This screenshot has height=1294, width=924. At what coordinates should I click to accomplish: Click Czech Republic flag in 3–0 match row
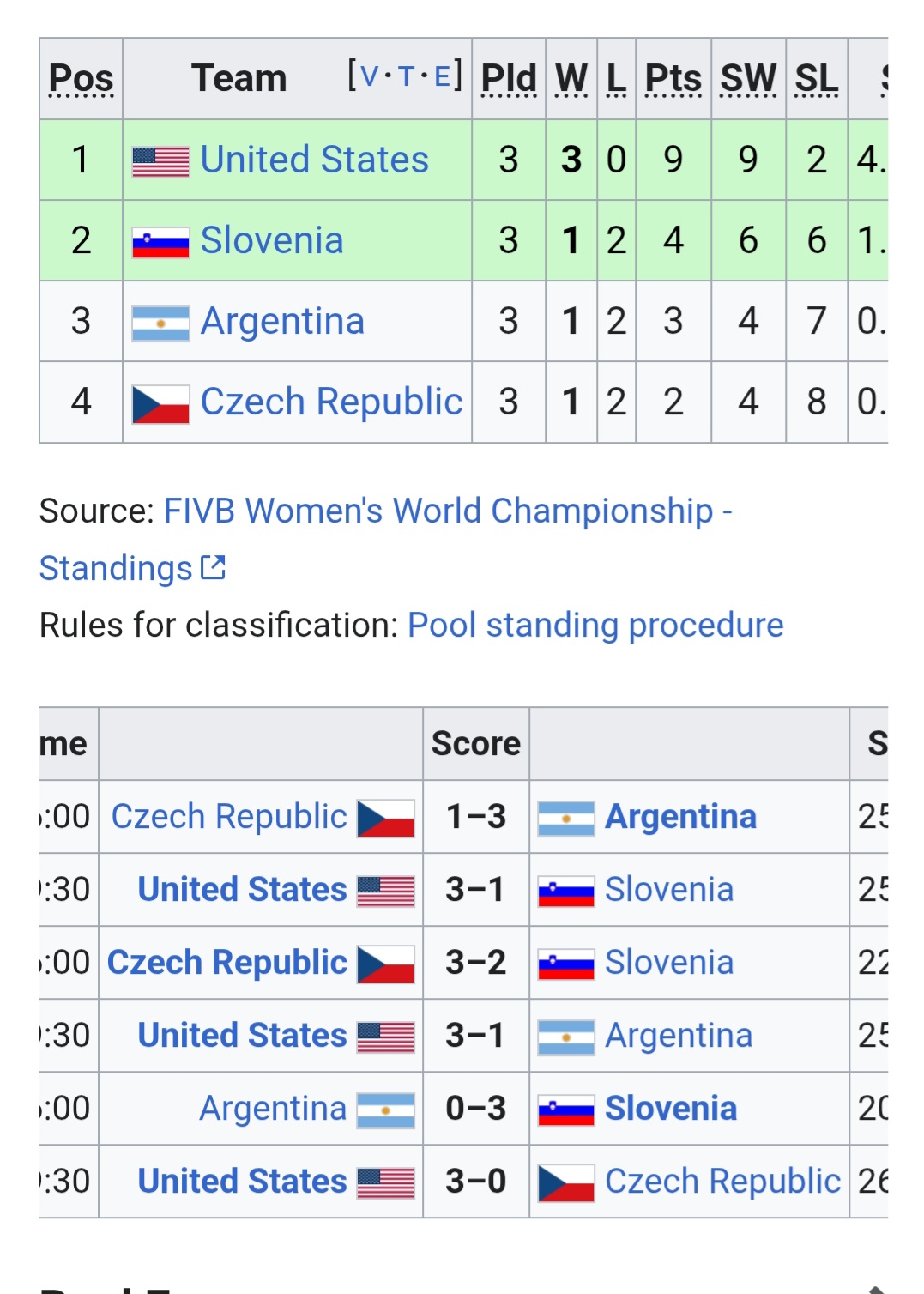566,1183
